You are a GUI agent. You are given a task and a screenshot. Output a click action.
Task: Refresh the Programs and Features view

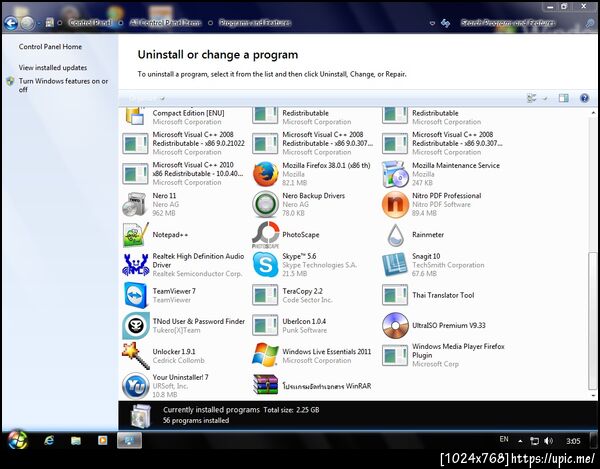[x=445, y=23]
